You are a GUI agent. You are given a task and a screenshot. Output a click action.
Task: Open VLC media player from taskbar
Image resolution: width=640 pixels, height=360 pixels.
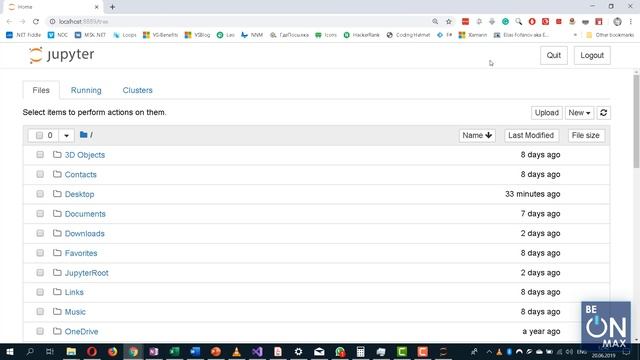pos(236,351)
